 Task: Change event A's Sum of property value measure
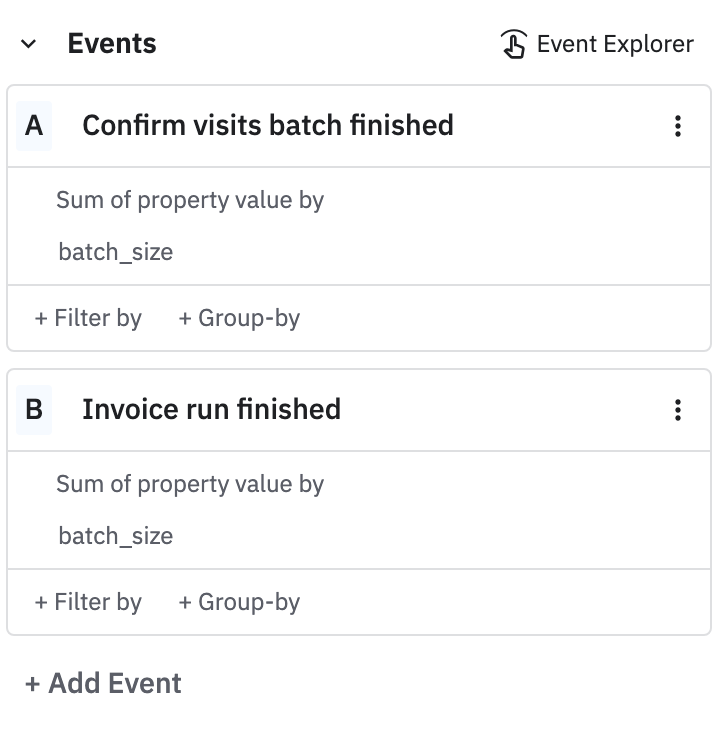click(x=190, y=200)
